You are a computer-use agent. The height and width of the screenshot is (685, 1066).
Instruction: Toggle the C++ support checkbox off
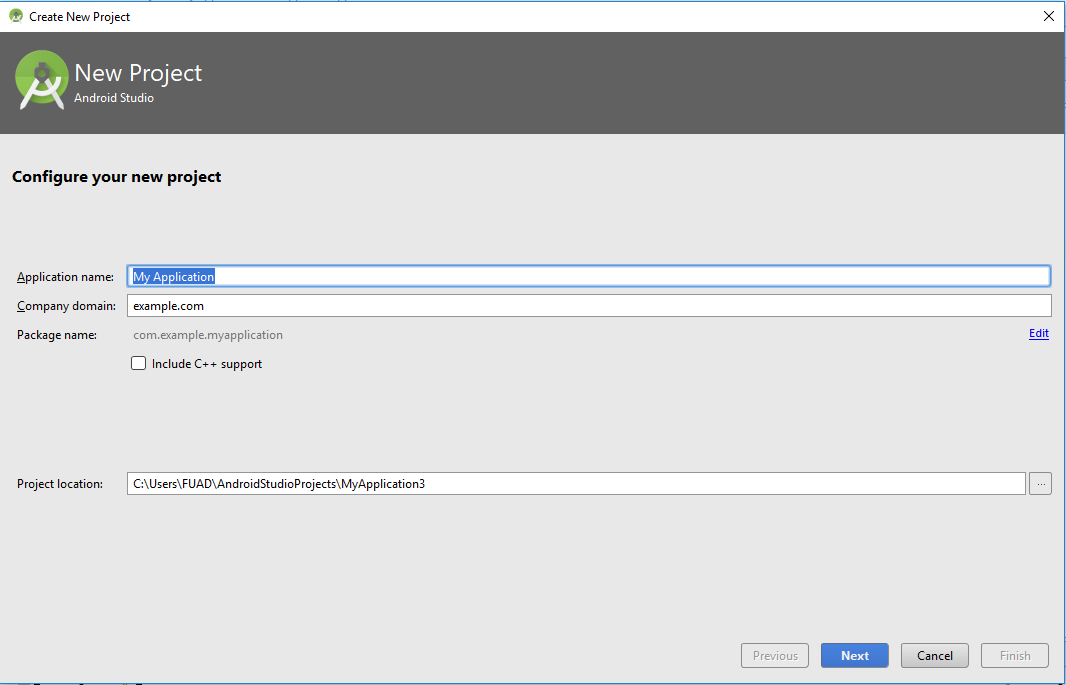(138, 363)
